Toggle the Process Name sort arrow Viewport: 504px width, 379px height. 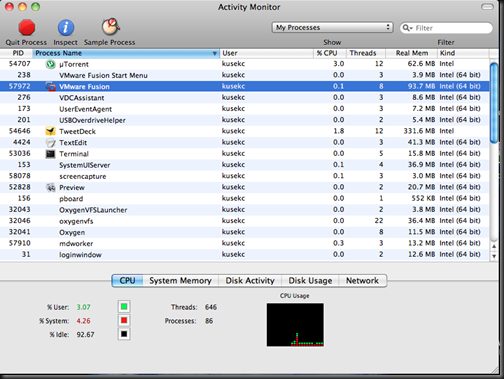(x=214, y=53)
